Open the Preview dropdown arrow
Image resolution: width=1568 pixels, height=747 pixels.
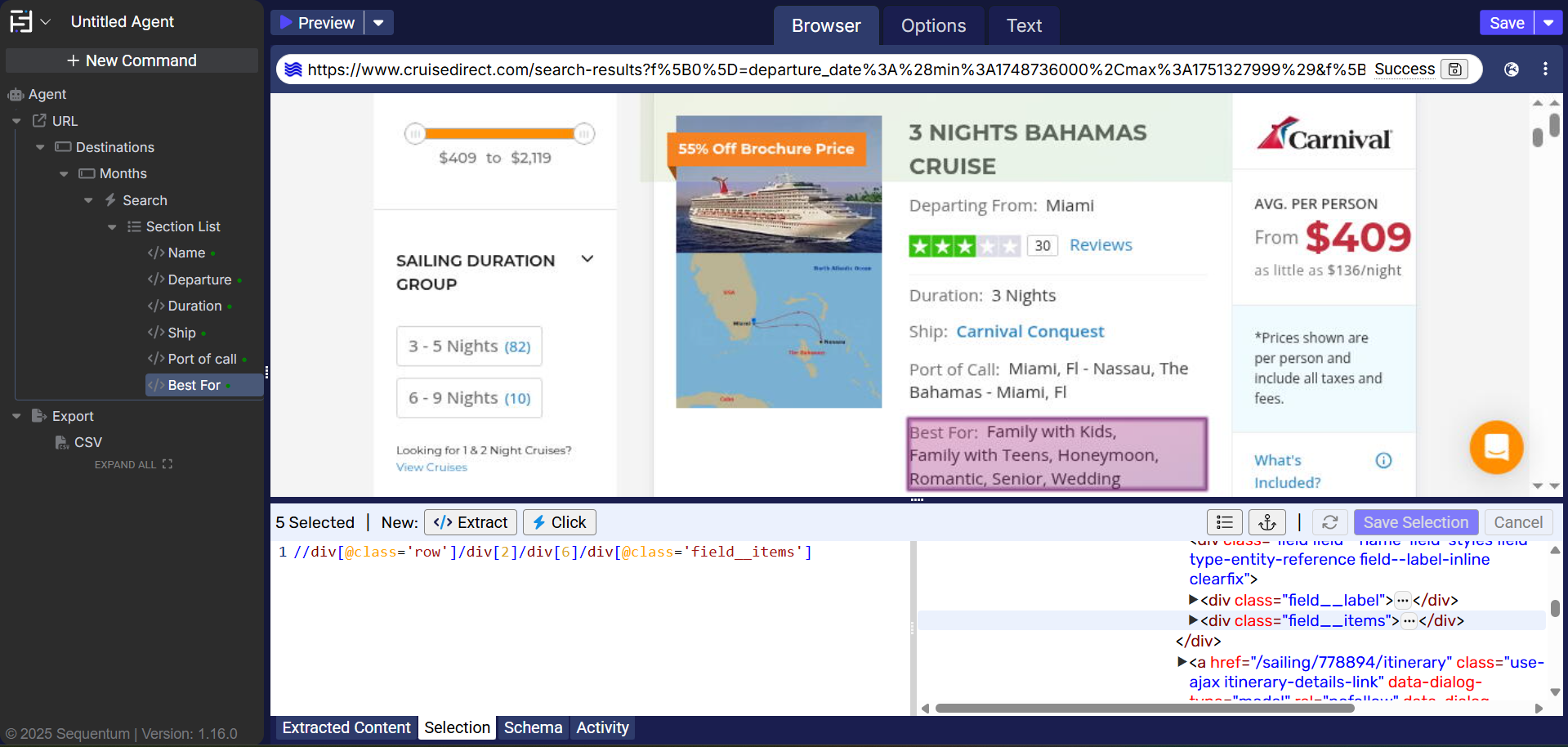[378, 23]
